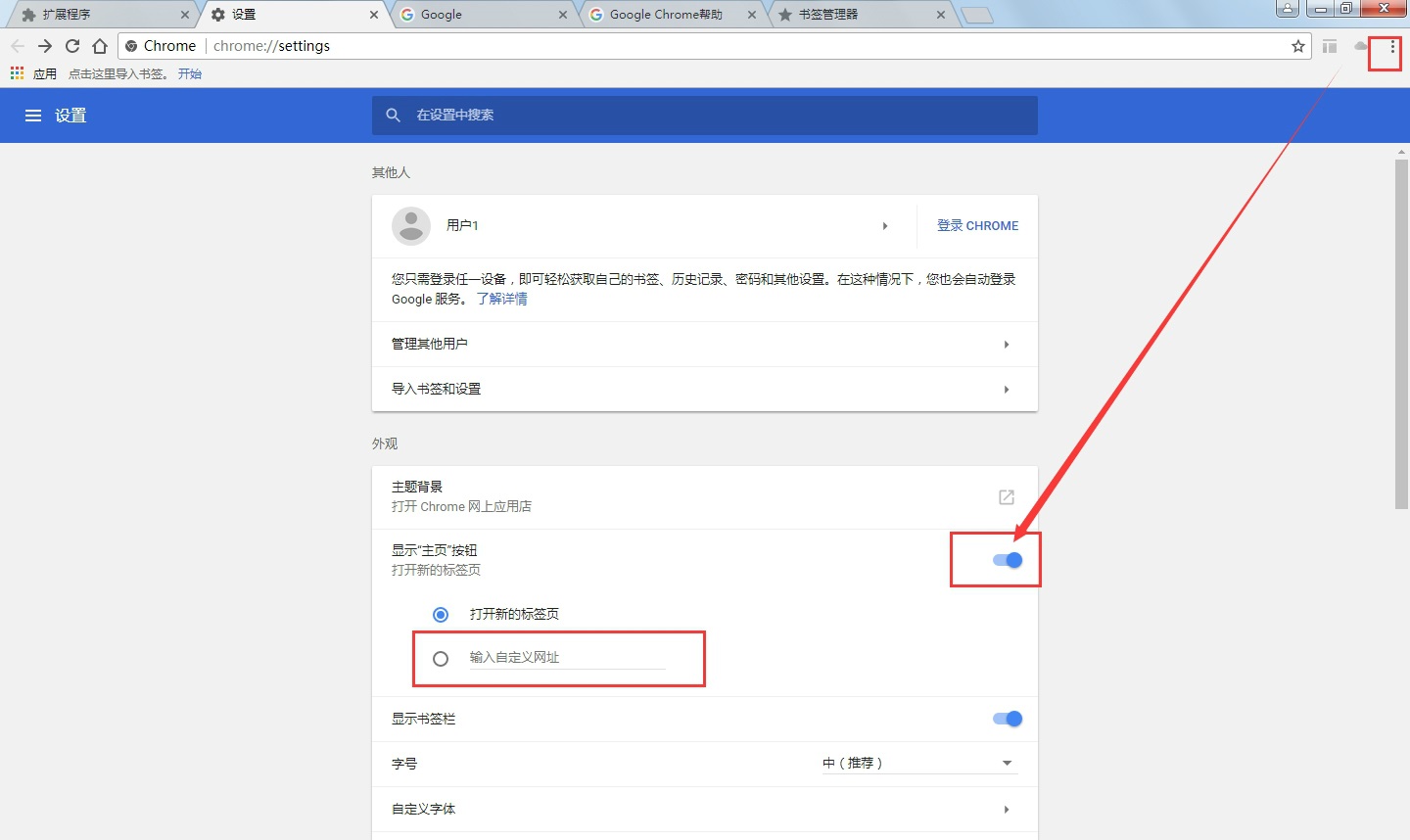The image size is (1410, 840).
Task: Click the 应用 apps icon in bookmarks bar
Action: [16, 72]
